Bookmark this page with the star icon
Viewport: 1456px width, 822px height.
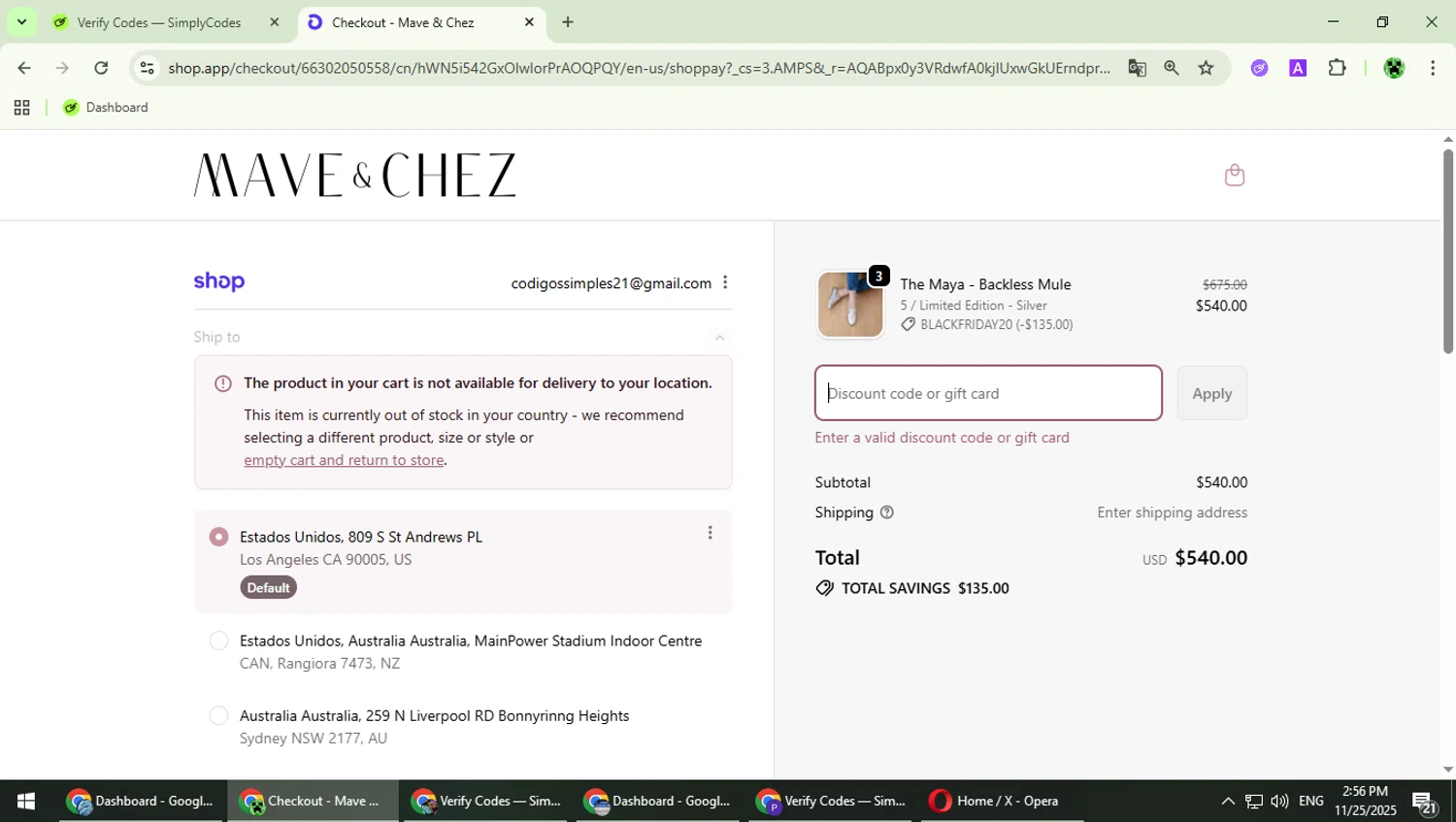click(x=1206, y=68)
